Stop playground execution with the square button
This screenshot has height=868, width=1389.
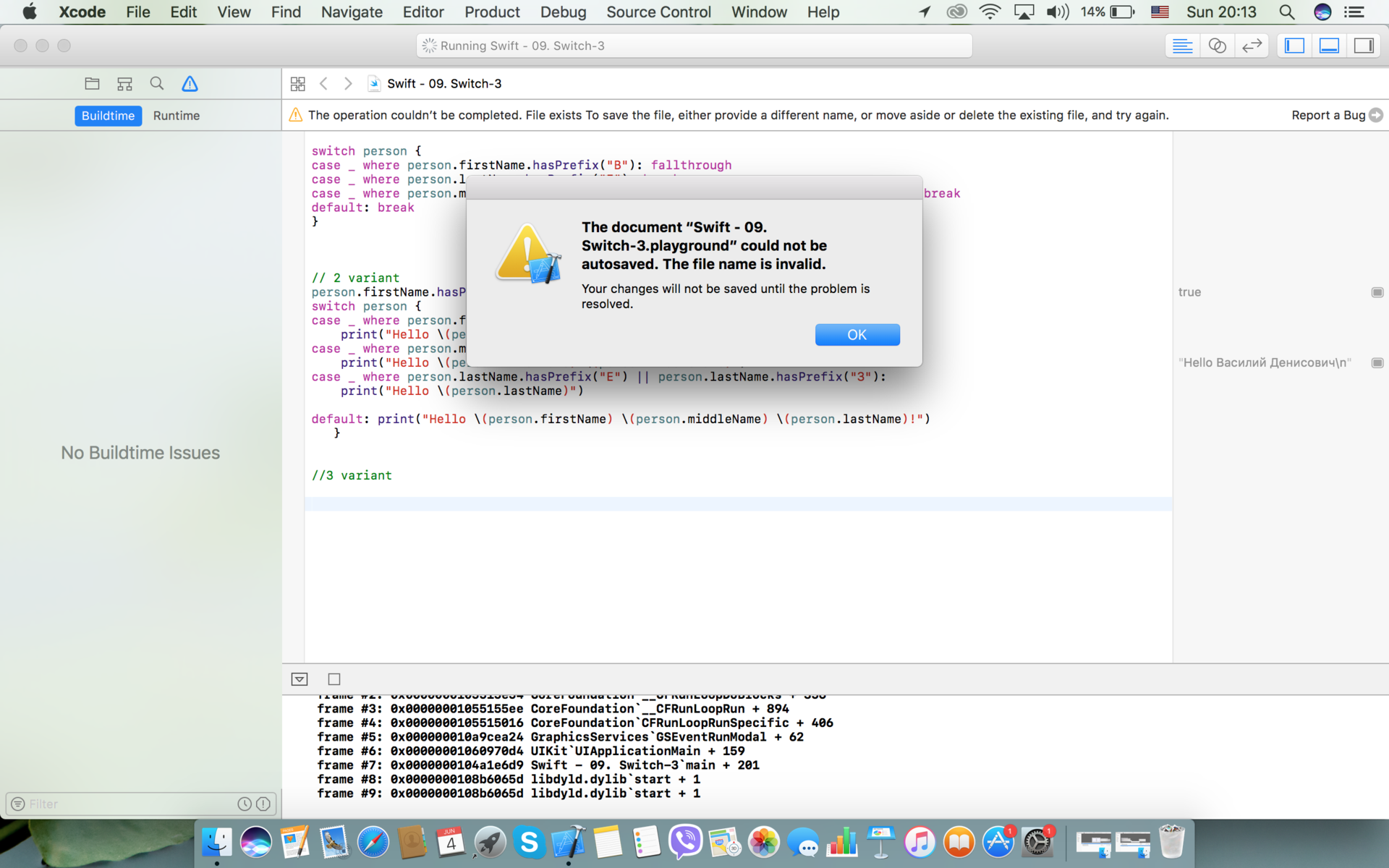[x=334, y=679]
